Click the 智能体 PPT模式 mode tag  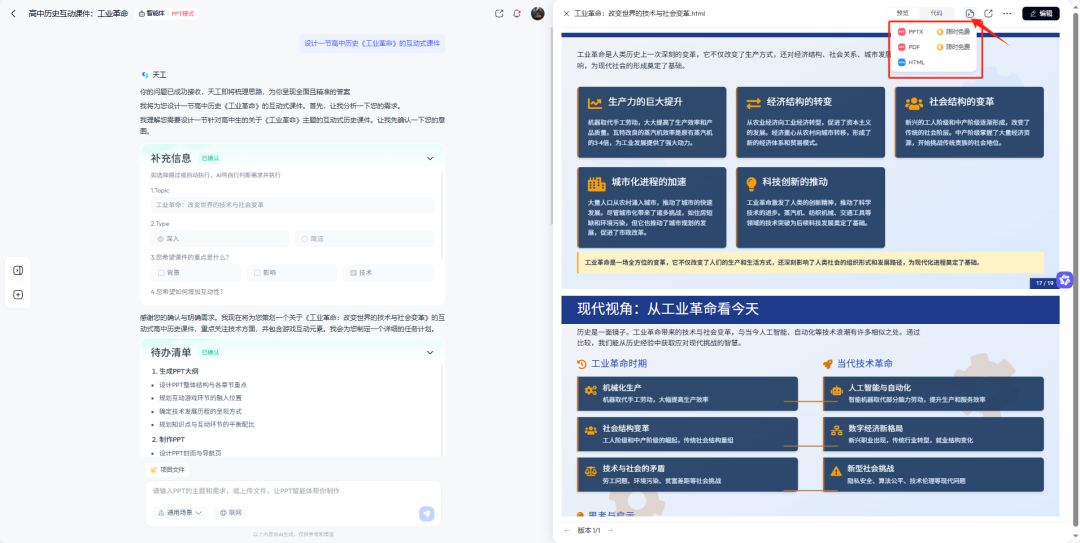click(167, 13)
